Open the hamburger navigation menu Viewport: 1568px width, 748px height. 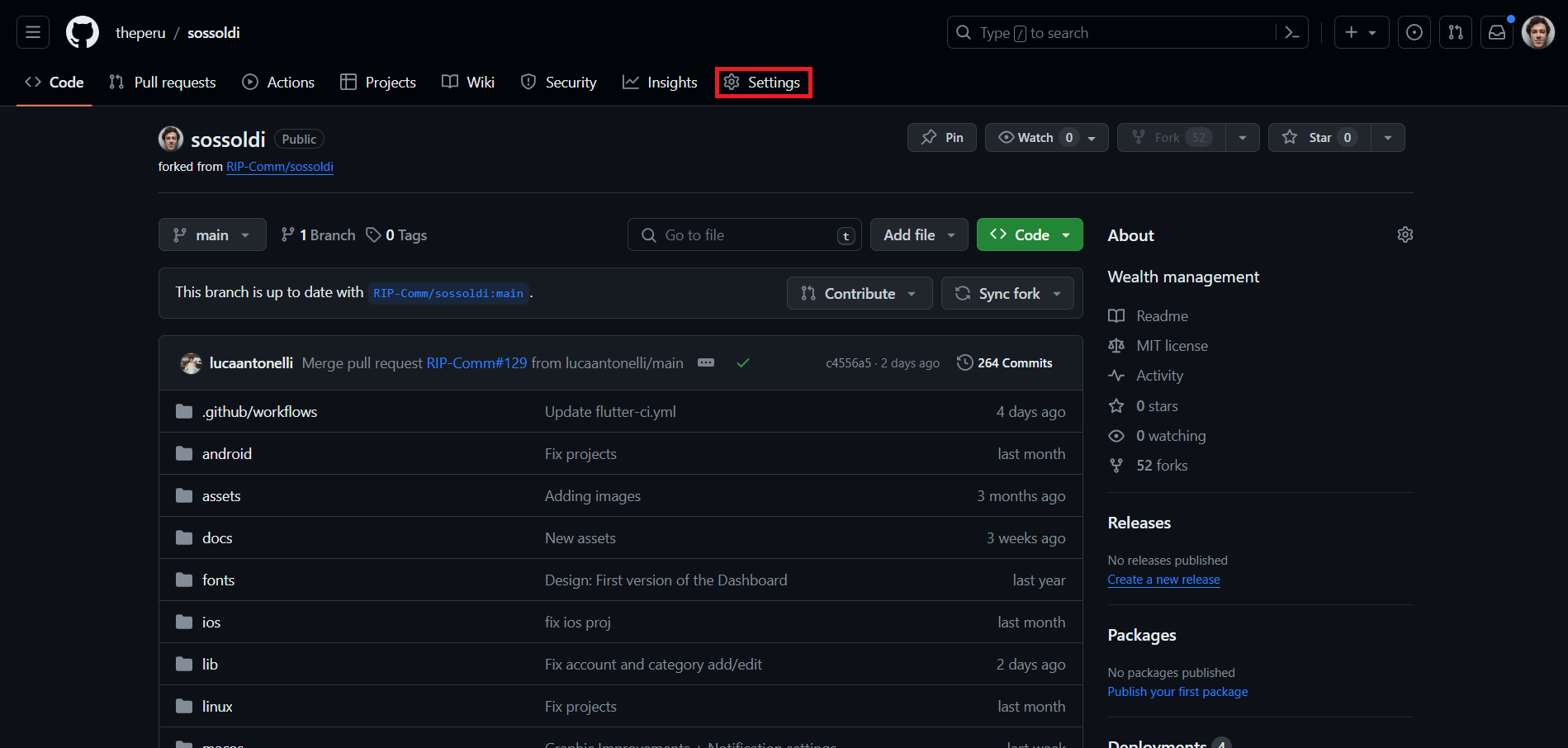(x=33, y=32)
